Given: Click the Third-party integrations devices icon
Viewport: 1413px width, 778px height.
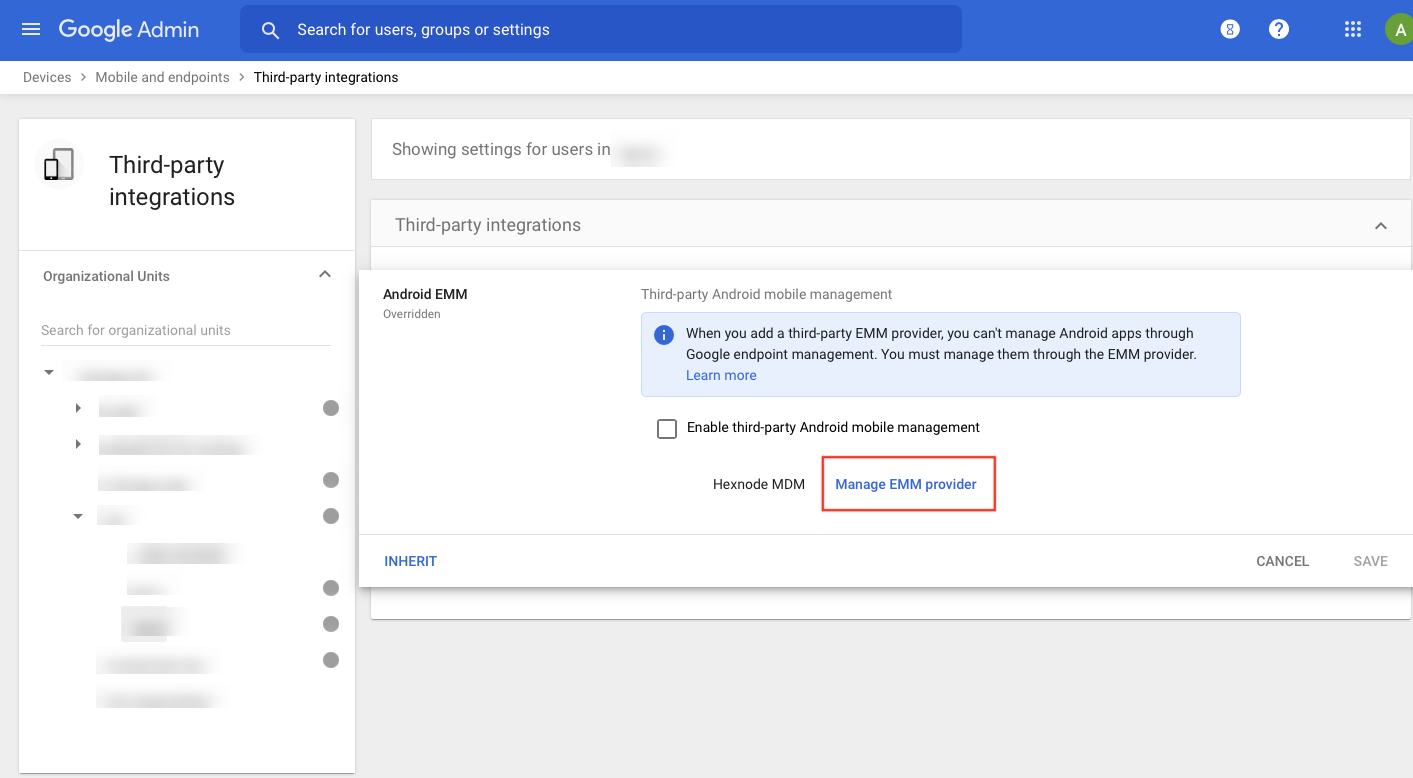Looking at the screenshot, I should pos(58,165).
